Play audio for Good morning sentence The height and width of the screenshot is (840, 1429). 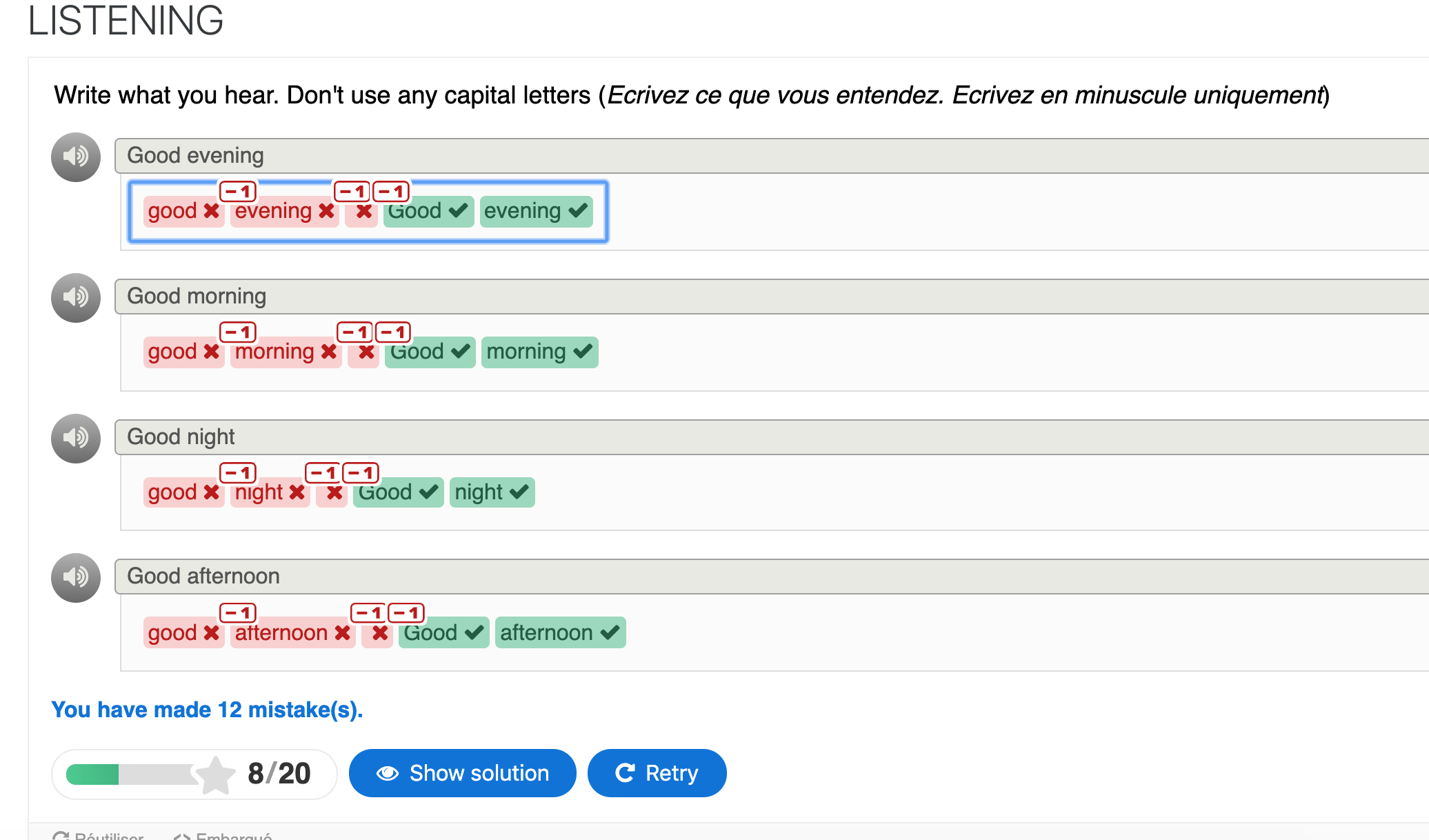click(x=76, y=298)
